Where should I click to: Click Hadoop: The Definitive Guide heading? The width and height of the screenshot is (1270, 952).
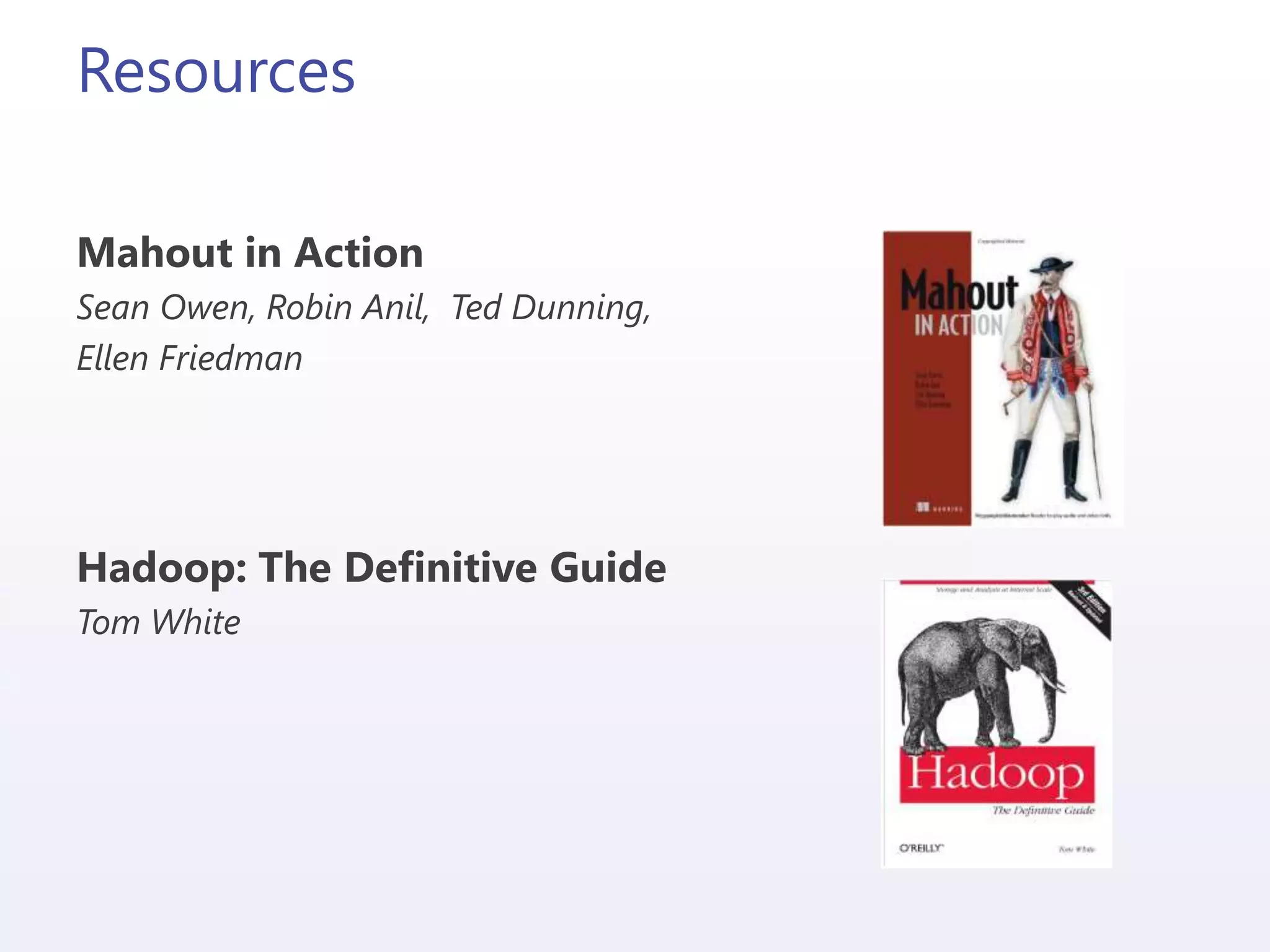click(x=371, y=568)
